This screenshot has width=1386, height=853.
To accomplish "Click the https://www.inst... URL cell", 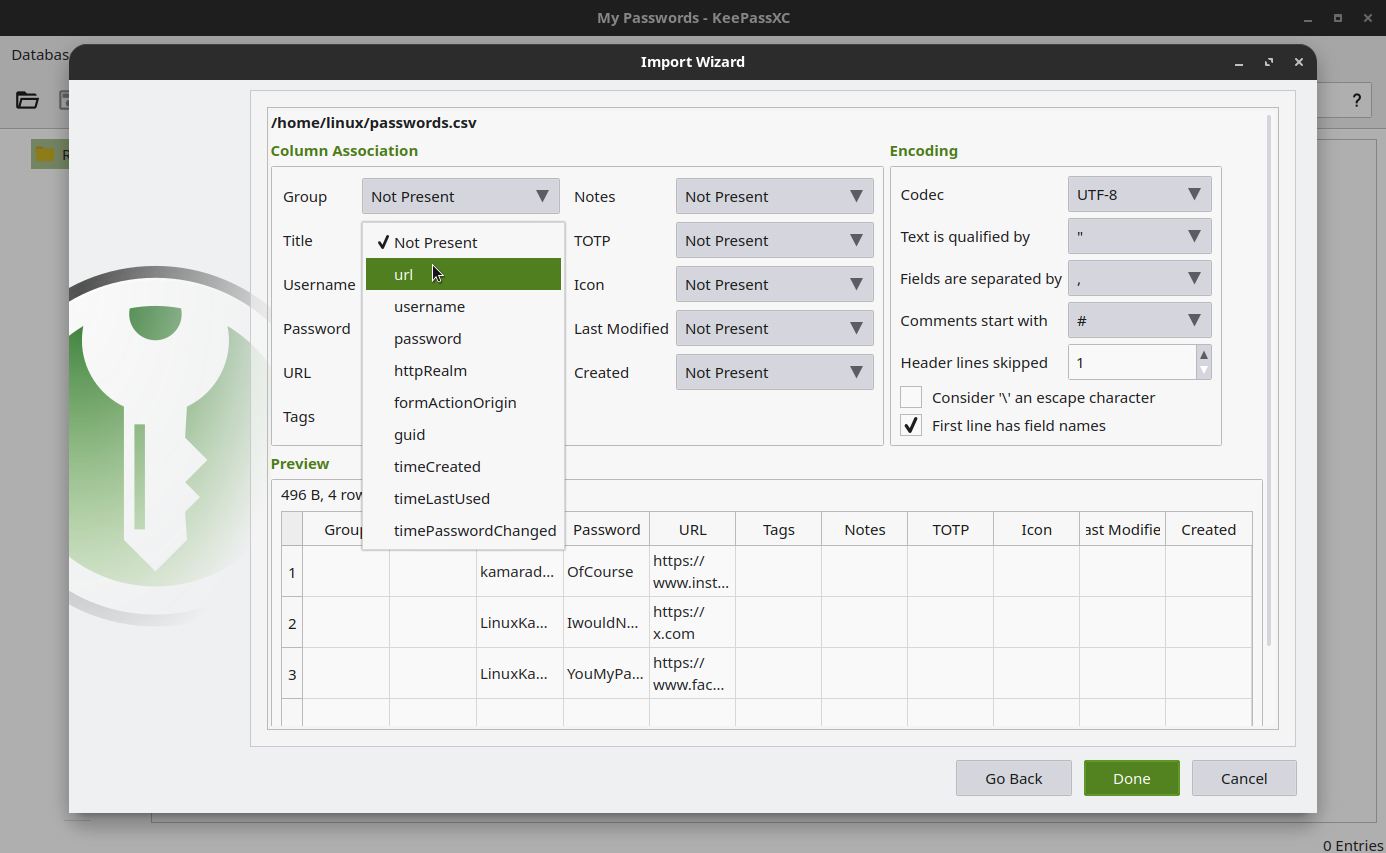I will coord(692,571).
